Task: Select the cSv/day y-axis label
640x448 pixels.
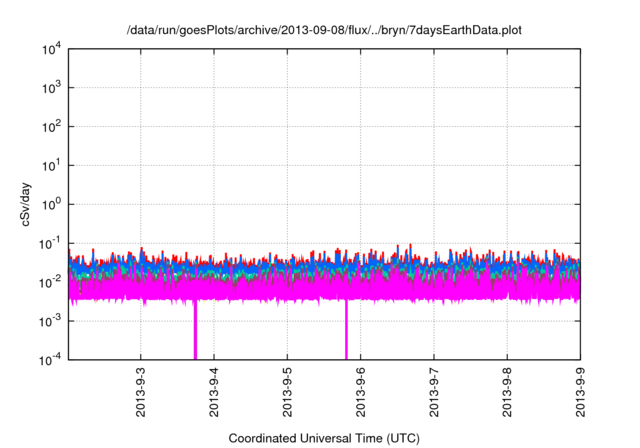Action: (x=25, y=204)
